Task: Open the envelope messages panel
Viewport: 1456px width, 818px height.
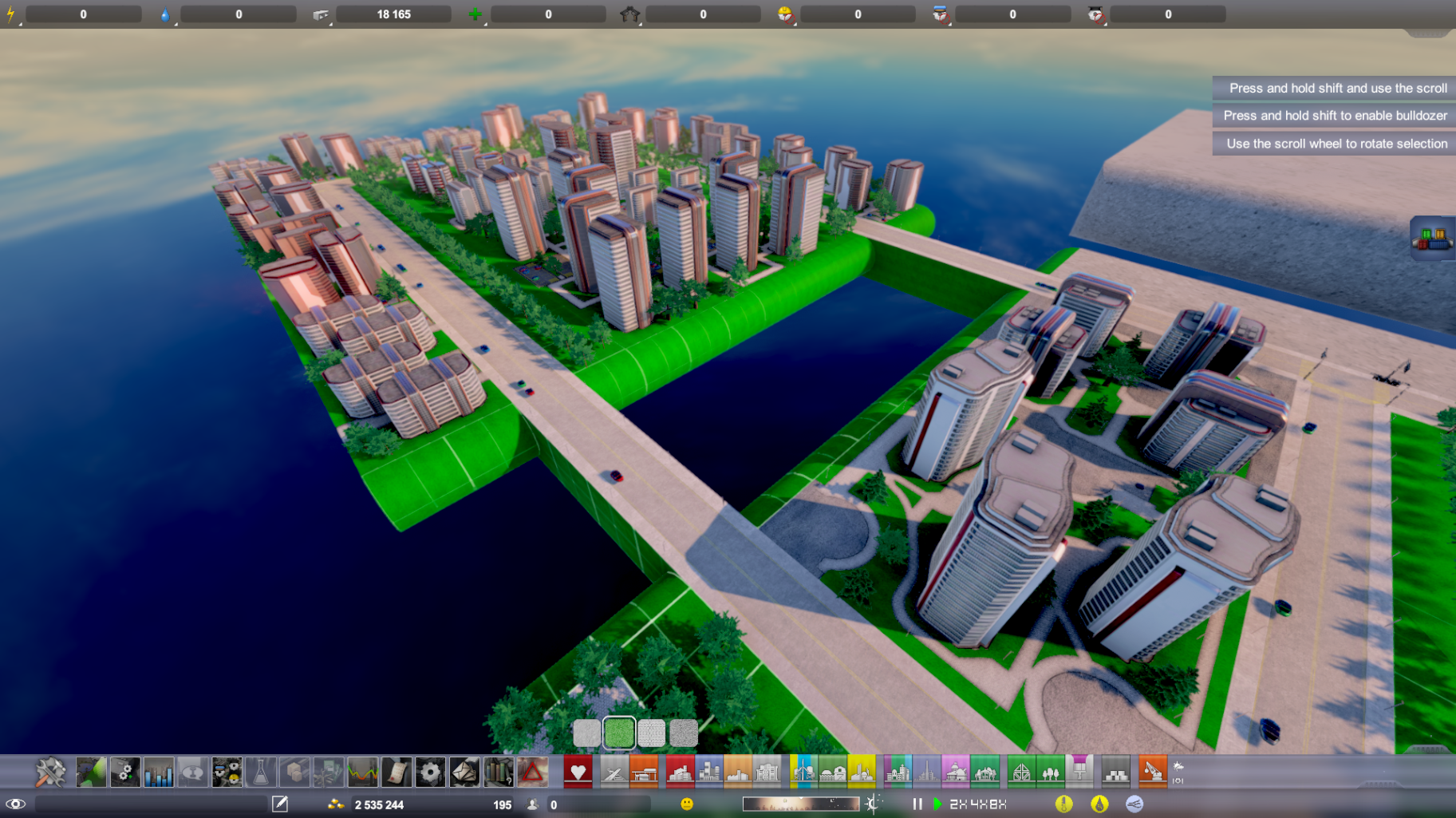Action: (464, 772)
